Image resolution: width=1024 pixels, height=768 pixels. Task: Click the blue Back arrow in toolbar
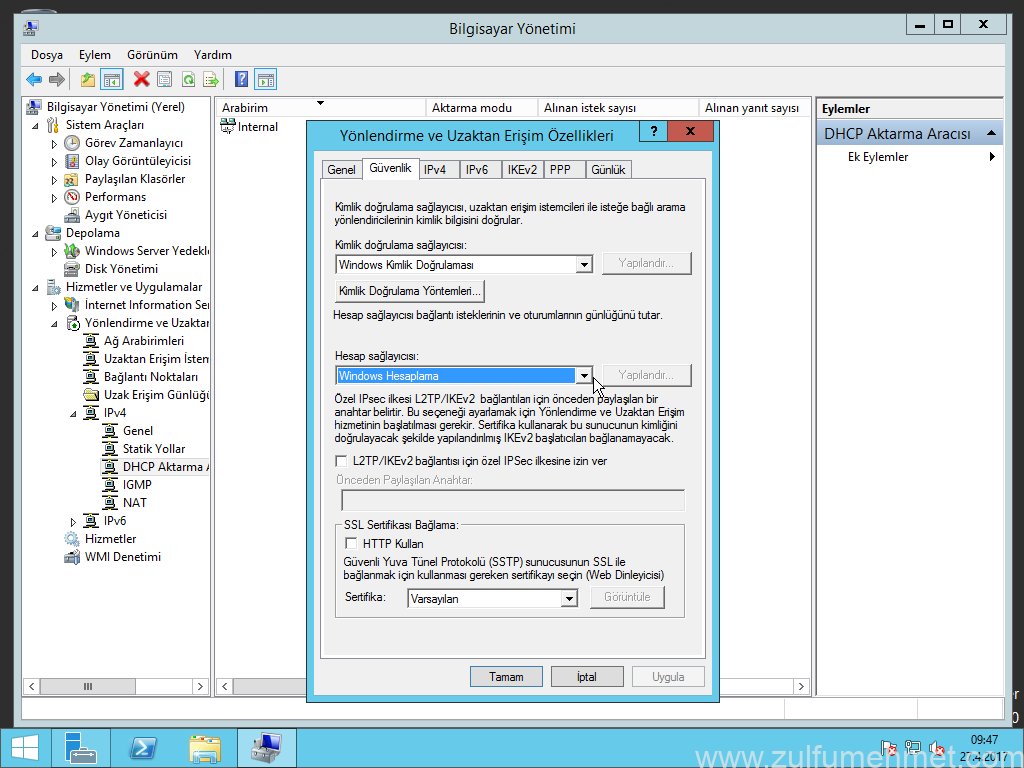pyautogui.click(x=34, y=80)
